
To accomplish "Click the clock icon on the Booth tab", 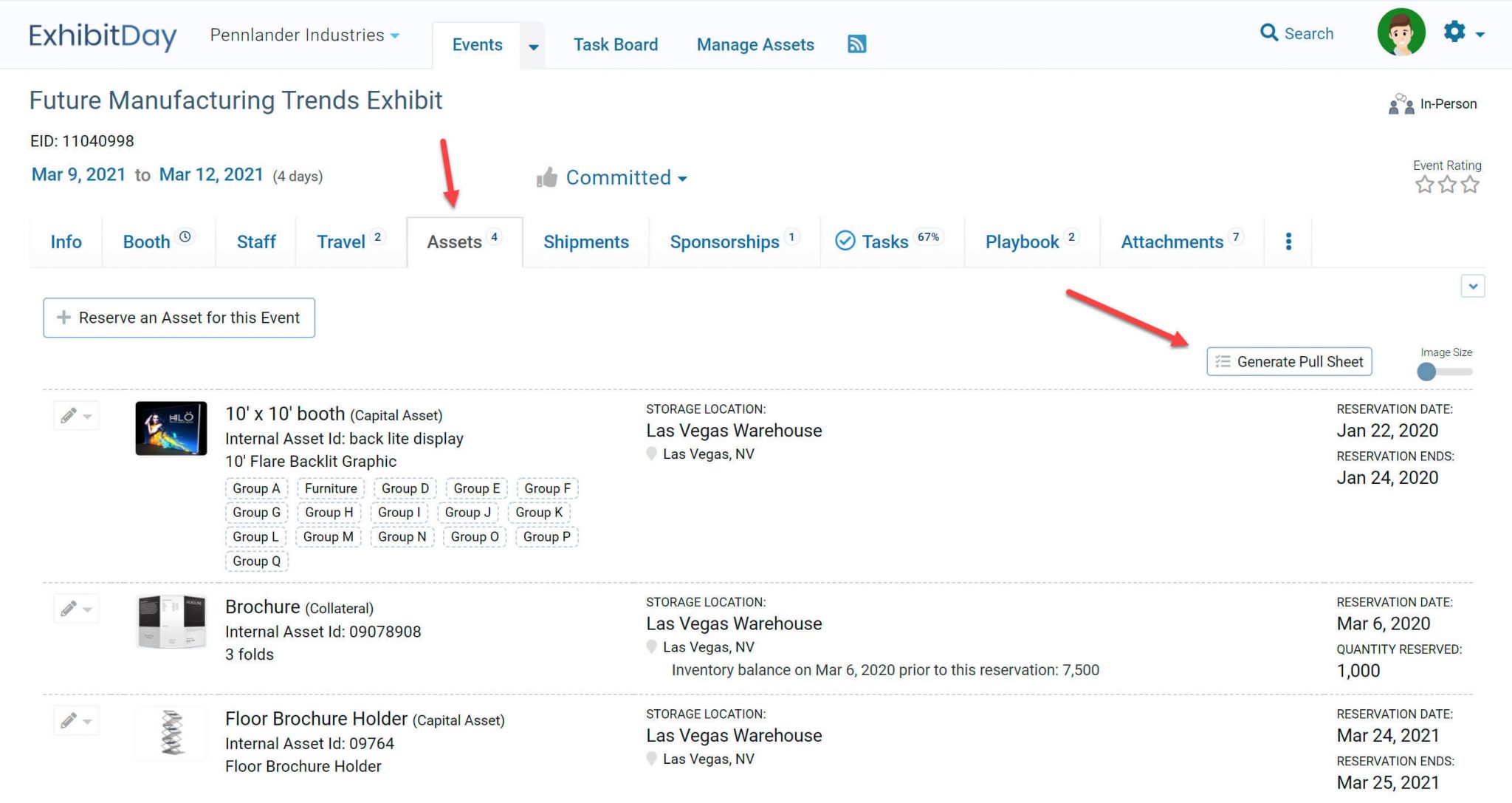I will pos(185,236).
